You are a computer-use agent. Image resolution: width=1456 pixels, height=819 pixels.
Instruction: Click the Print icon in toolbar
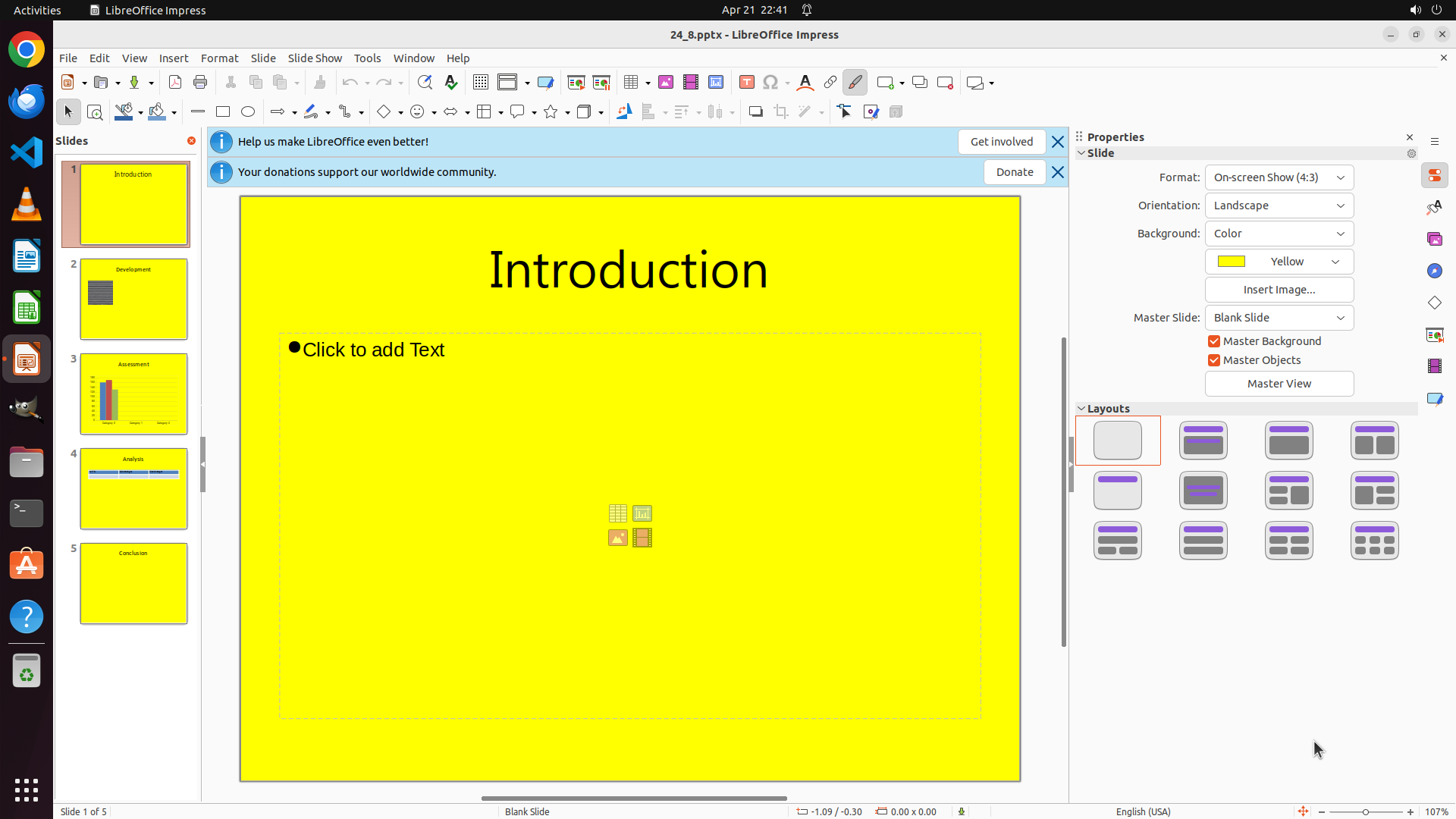coord(200,83)
